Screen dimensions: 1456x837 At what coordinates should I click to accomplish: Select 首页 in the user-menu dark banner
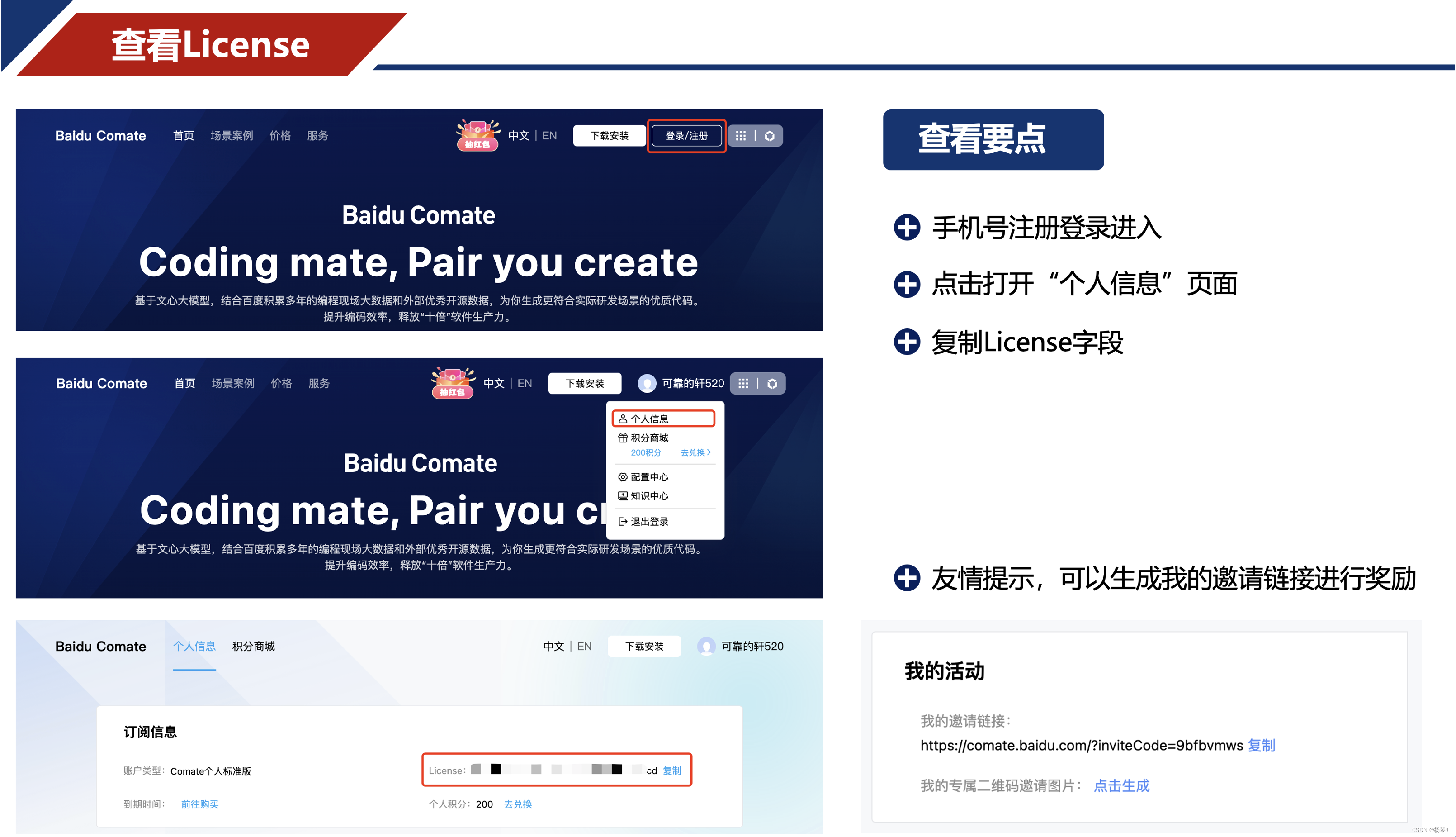click(x=184, y=383)
